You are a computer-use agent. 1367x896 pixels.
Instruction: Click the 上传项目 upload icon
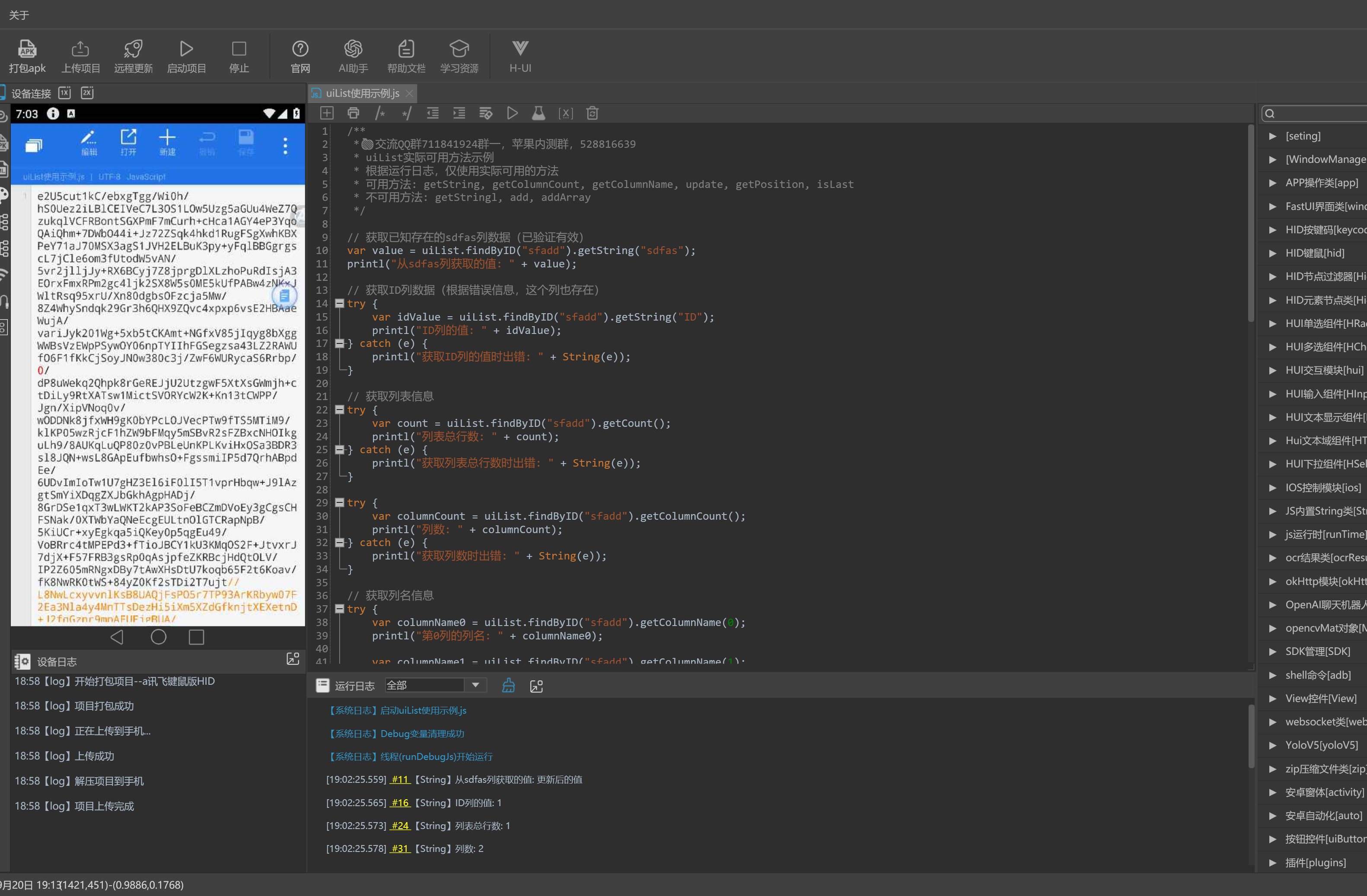[80, 49]
